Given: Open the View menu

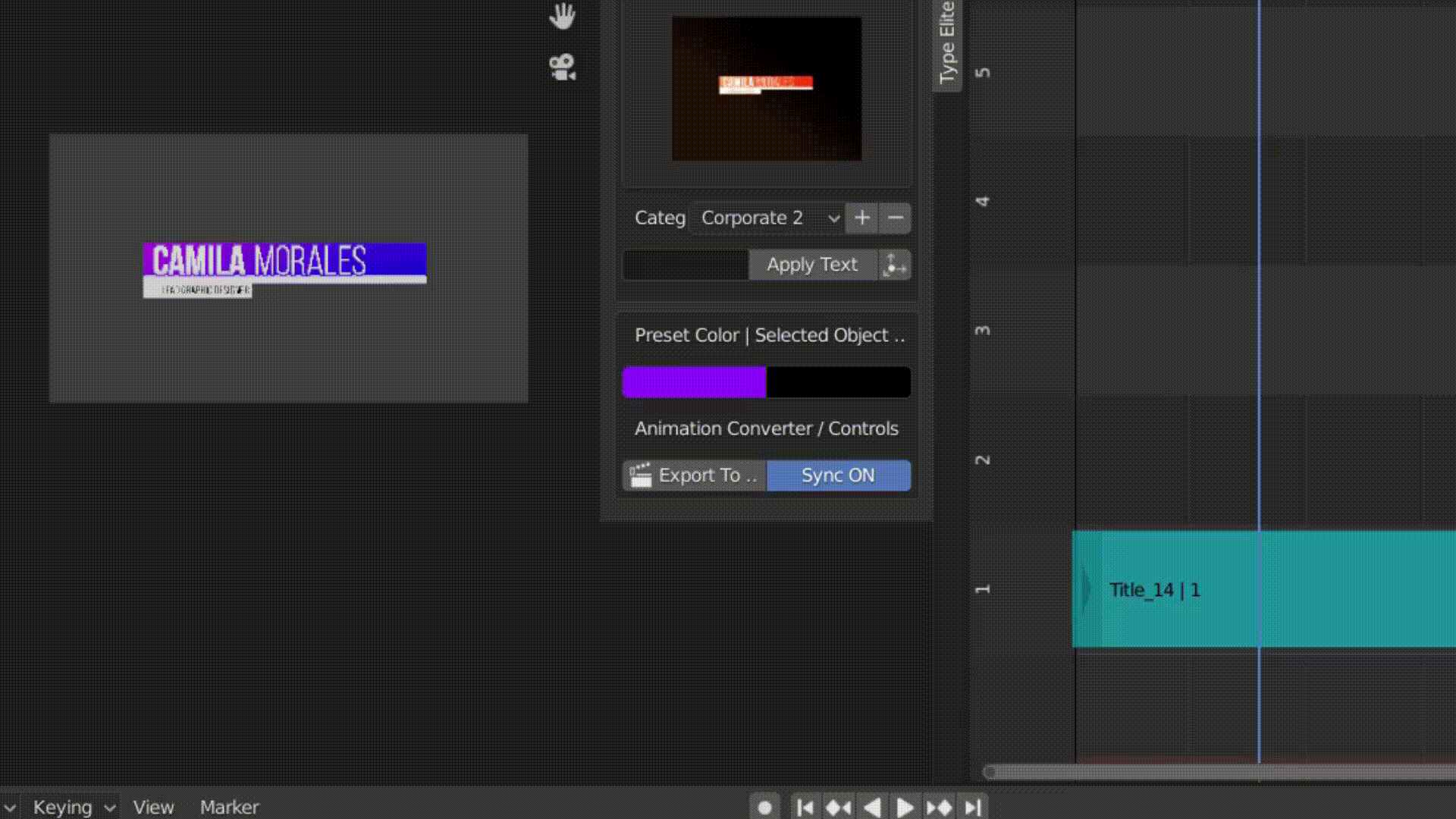Looking at the screenshot, I should [153, 807].
